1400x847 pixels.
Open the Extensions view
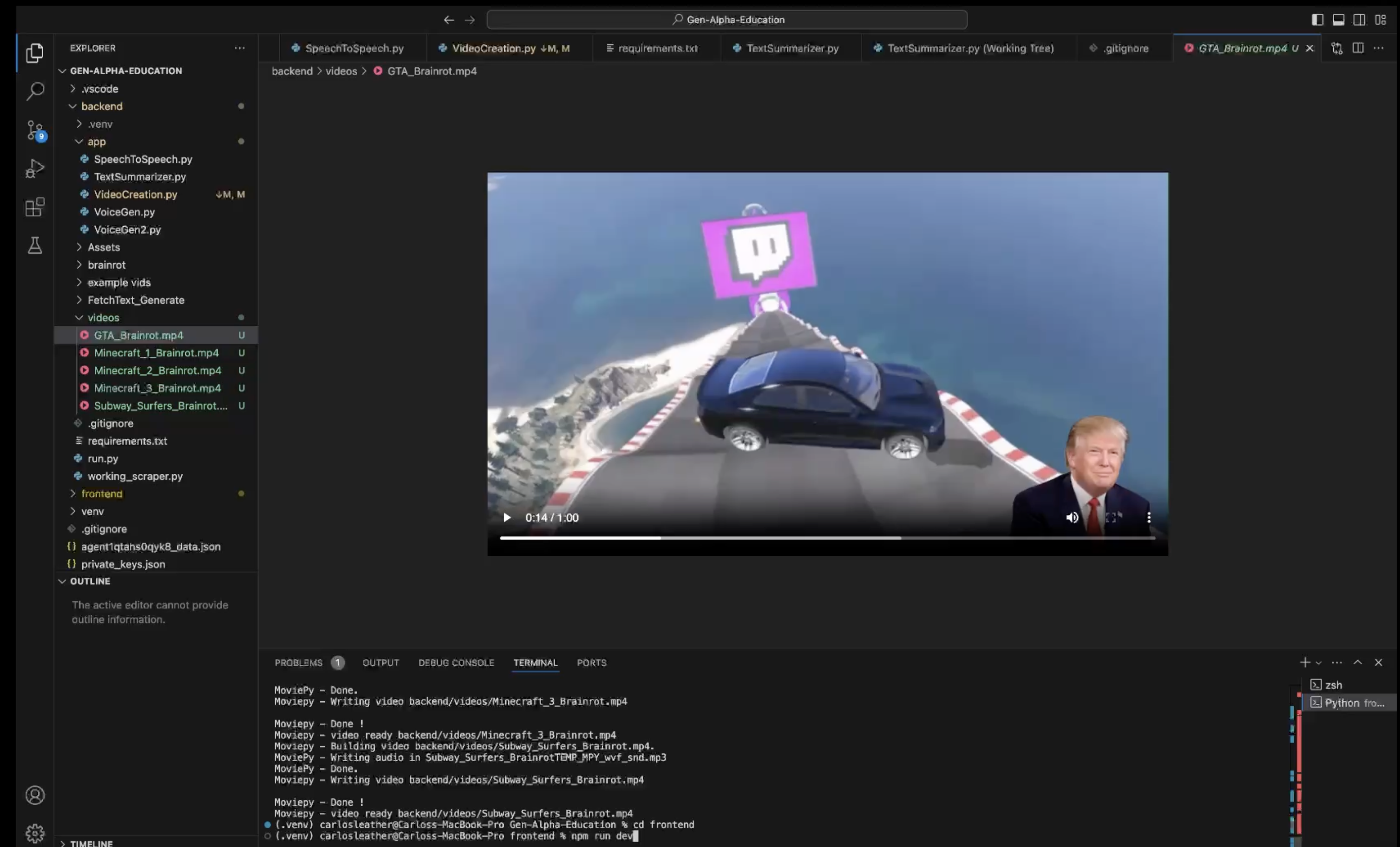pyautogui.click(x=35, y=207)
